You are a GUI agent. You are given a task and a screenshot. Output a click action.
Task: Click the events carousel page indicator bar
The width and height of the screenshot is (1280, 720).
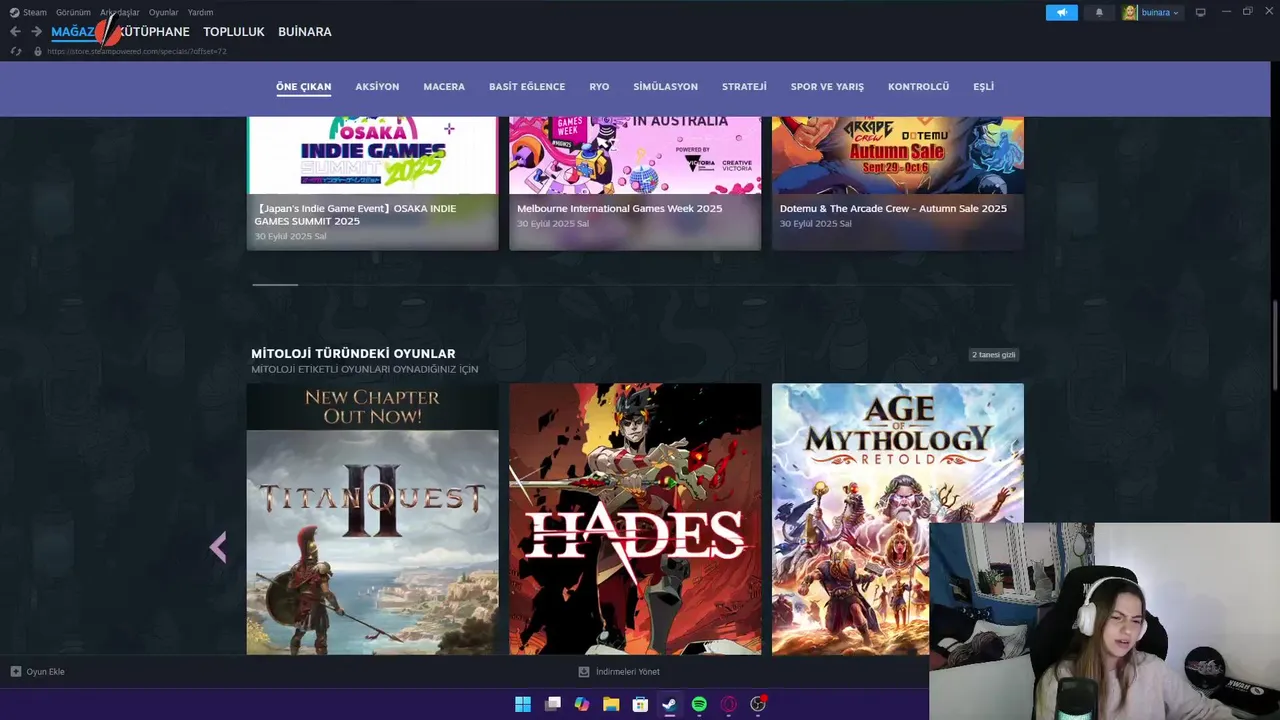point(275,285)
